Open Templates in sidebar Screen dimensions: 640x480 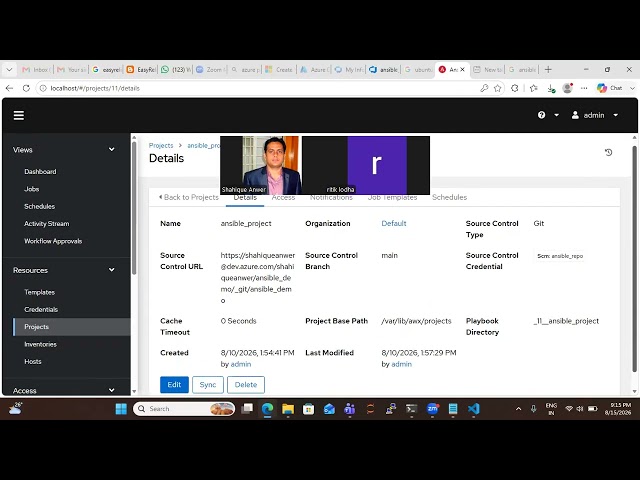(39, 292)
